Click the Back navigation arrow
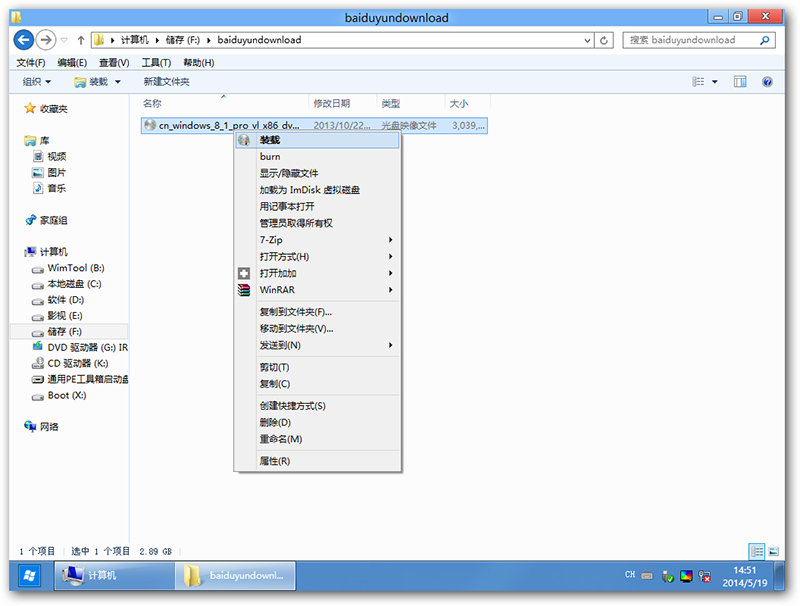Viewport: 800px width, 606px height. pyautogui.click(x=23, y=40)
